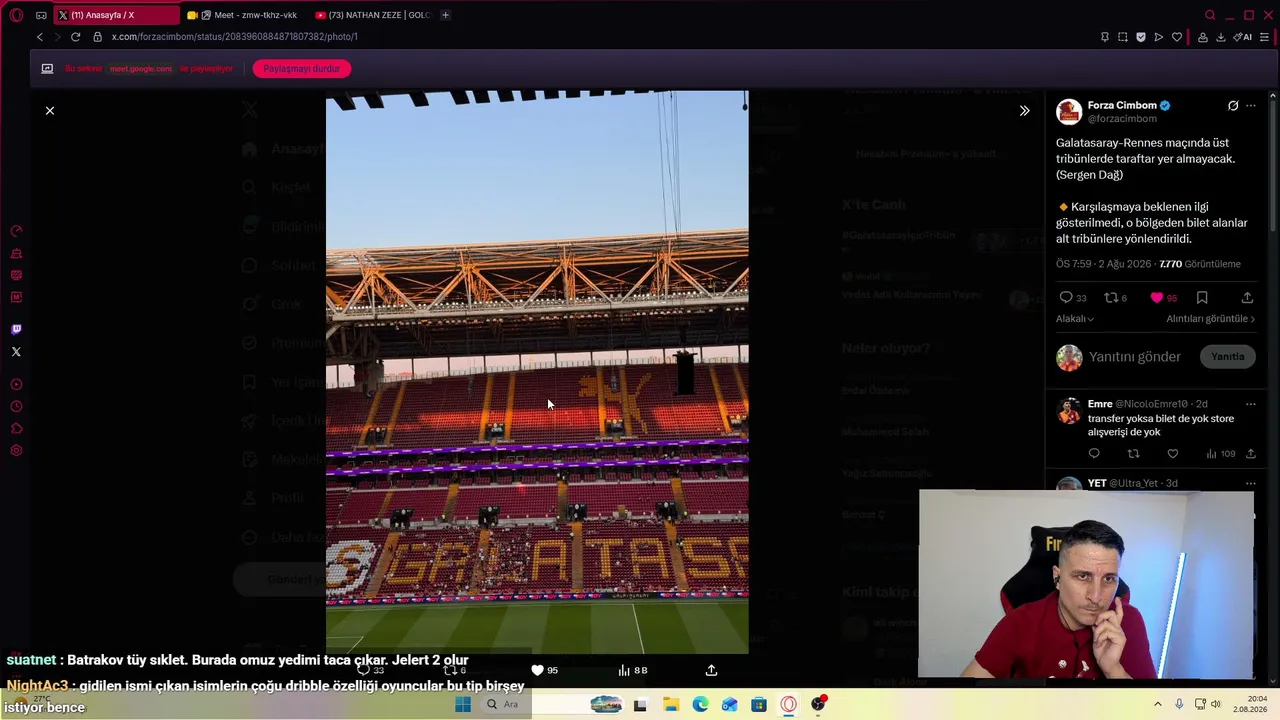Click the Yanıtla reply button

point(1227,357)
